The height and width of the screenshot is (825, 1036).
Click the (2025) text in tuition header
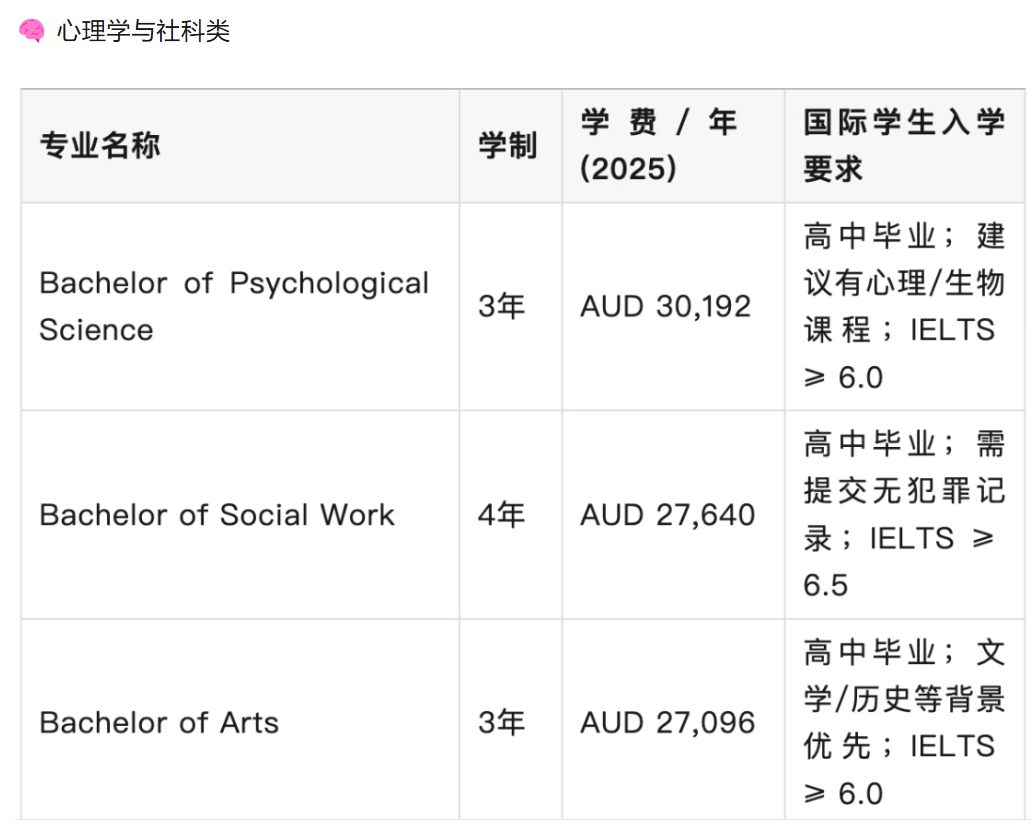click(x=629, y=169)
